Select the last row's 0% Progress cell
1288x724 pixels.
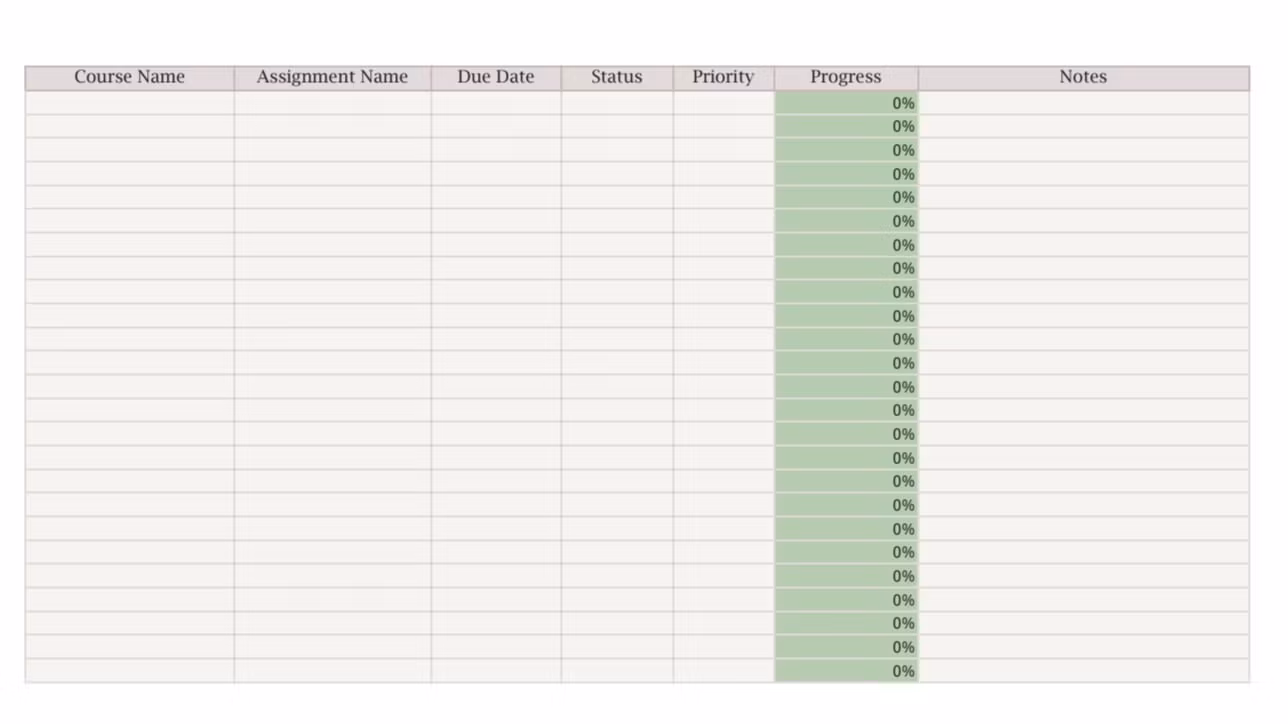tap(846, 671)
